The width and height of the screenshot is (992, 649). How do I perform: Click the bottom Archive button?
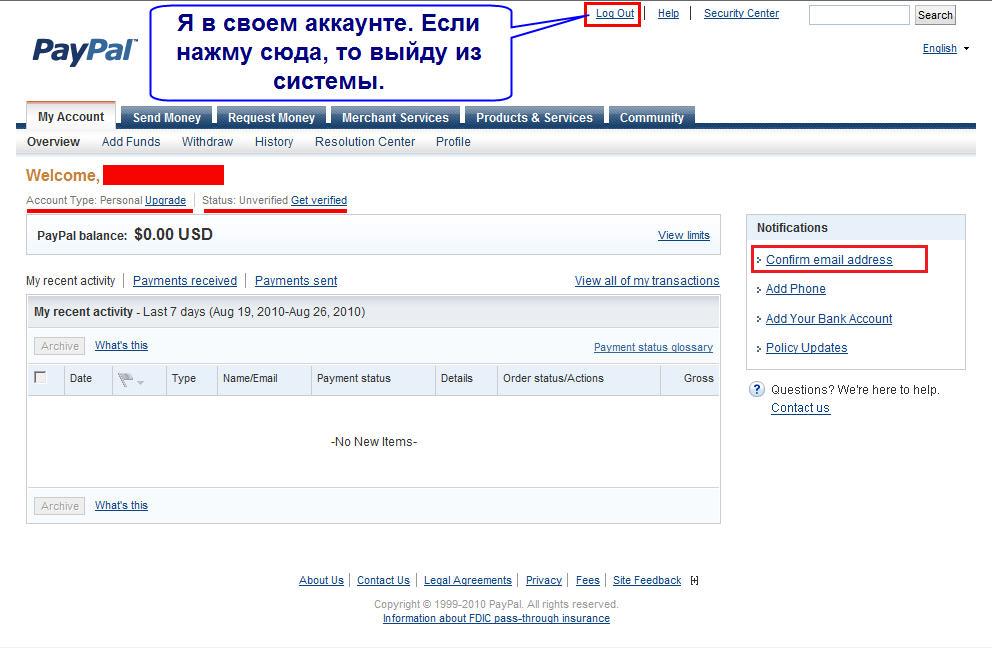pos(59,506)
